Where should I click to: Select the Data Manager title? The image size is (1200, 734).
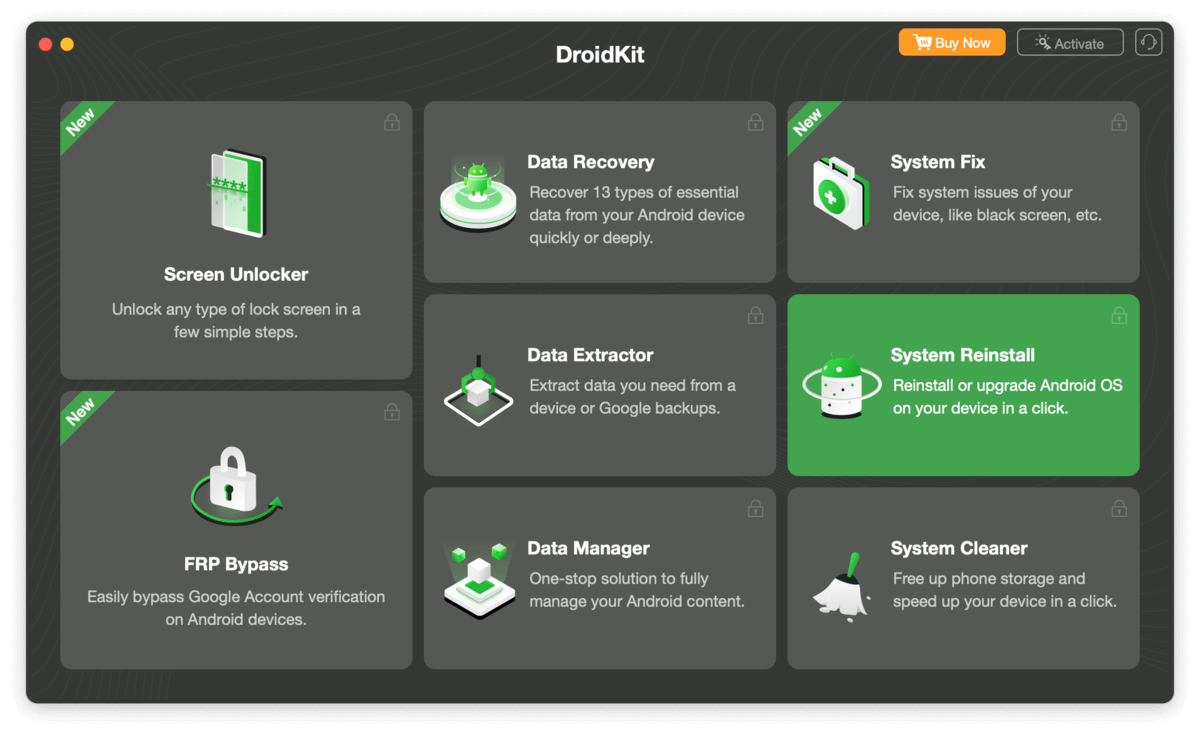point(589,548)
